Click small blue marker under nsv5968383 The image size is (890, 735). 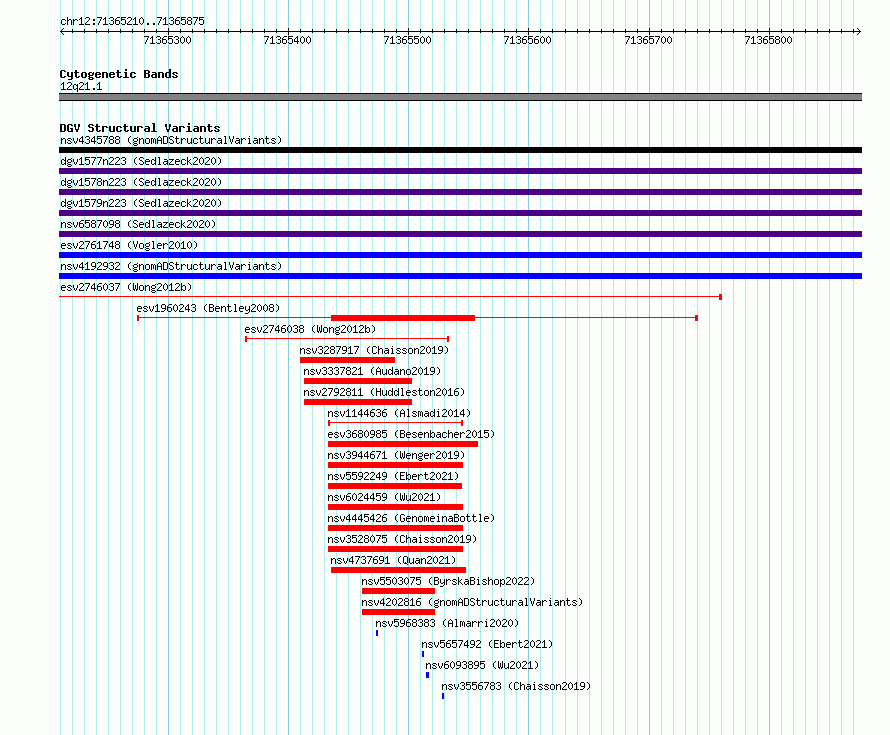click(377, 633)
